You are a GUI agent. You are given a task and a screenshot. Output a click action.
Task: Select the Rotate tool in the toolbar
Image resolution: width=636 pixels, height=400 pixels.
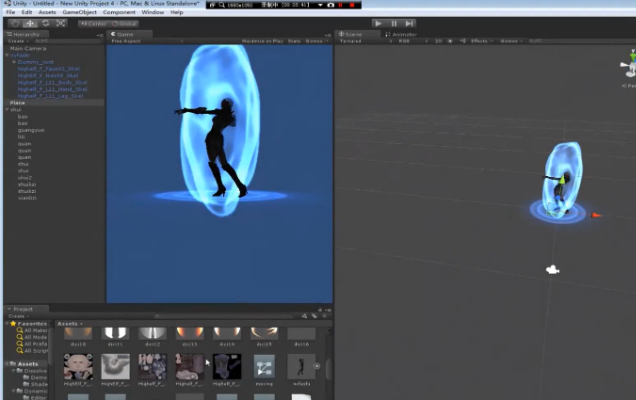(x=46, y=22)
